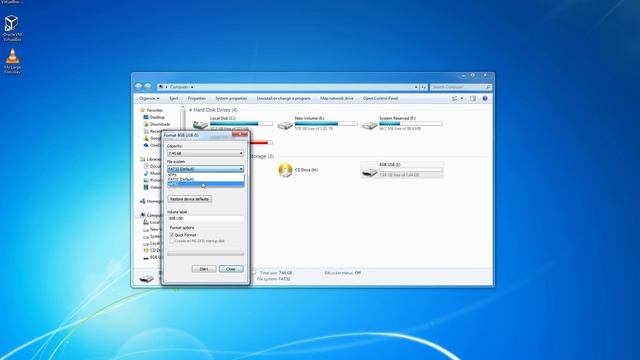This screenshot has width=640, height=360.
Task: Select the System Reserved (F:) drive icon
Action: [x=369, y=125]
